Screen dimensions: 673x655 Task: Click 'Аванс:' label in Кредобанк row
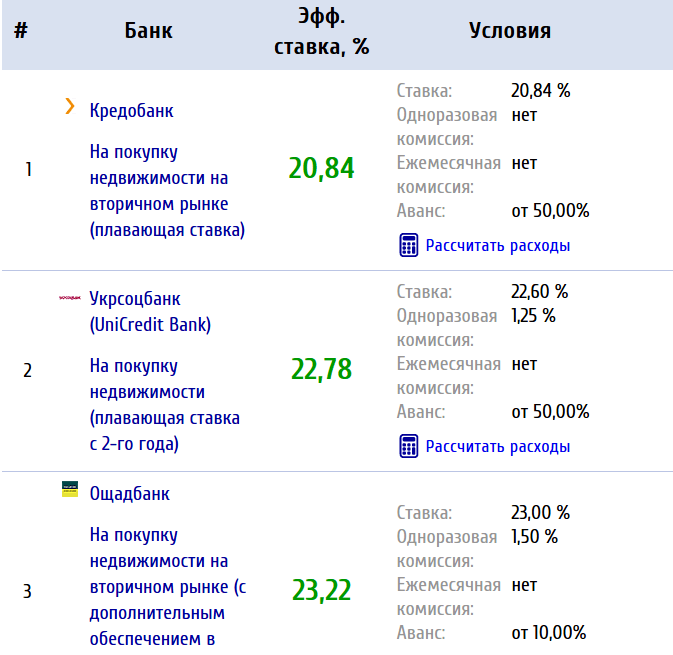pos(421,211)
